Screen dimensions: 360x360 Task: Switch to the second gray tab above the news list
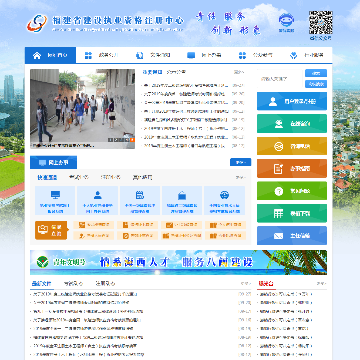coord(176,72)
